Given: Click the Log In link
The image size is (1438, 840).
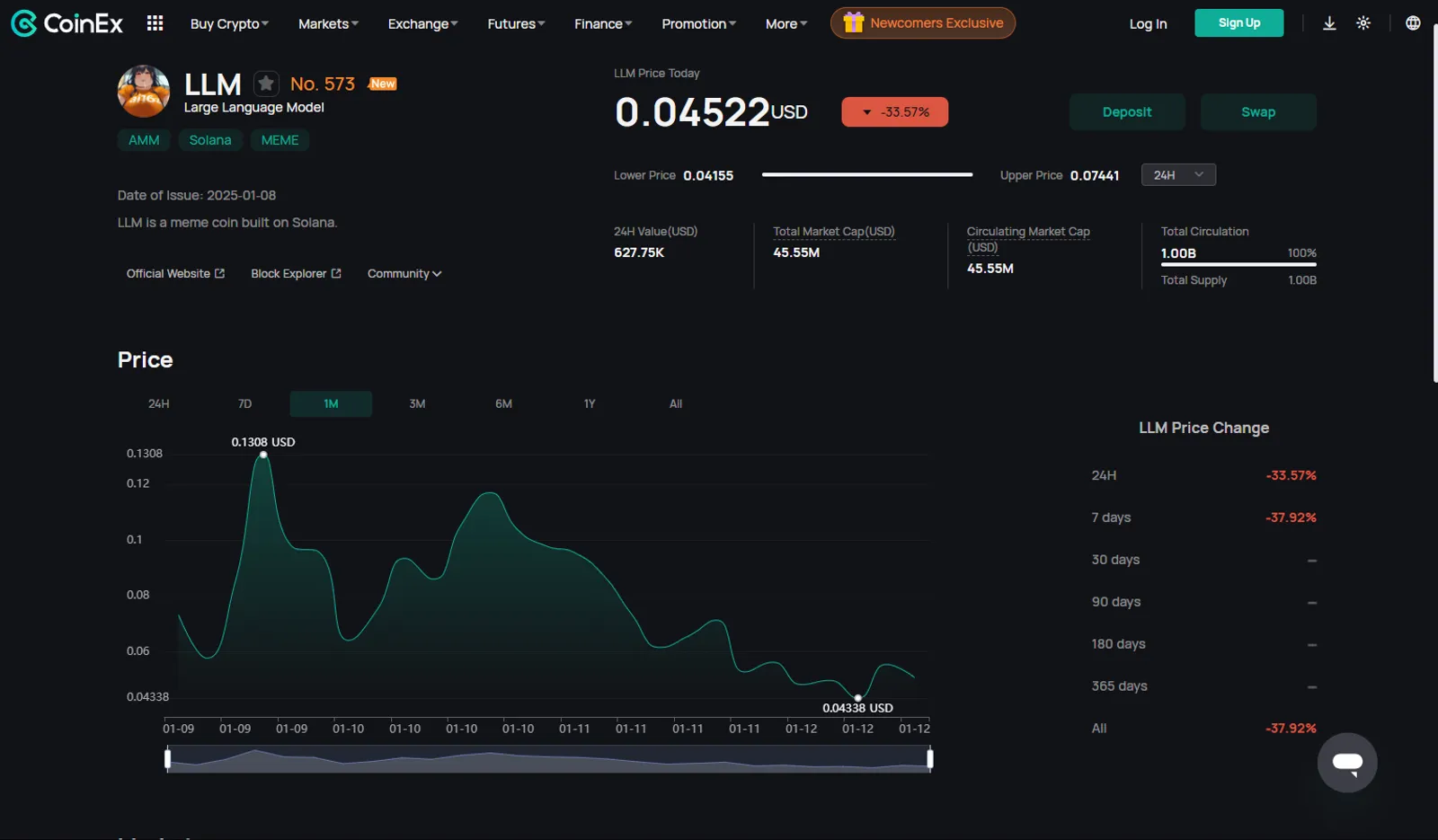Looking at the screenshot, I should pos(1148,23).
